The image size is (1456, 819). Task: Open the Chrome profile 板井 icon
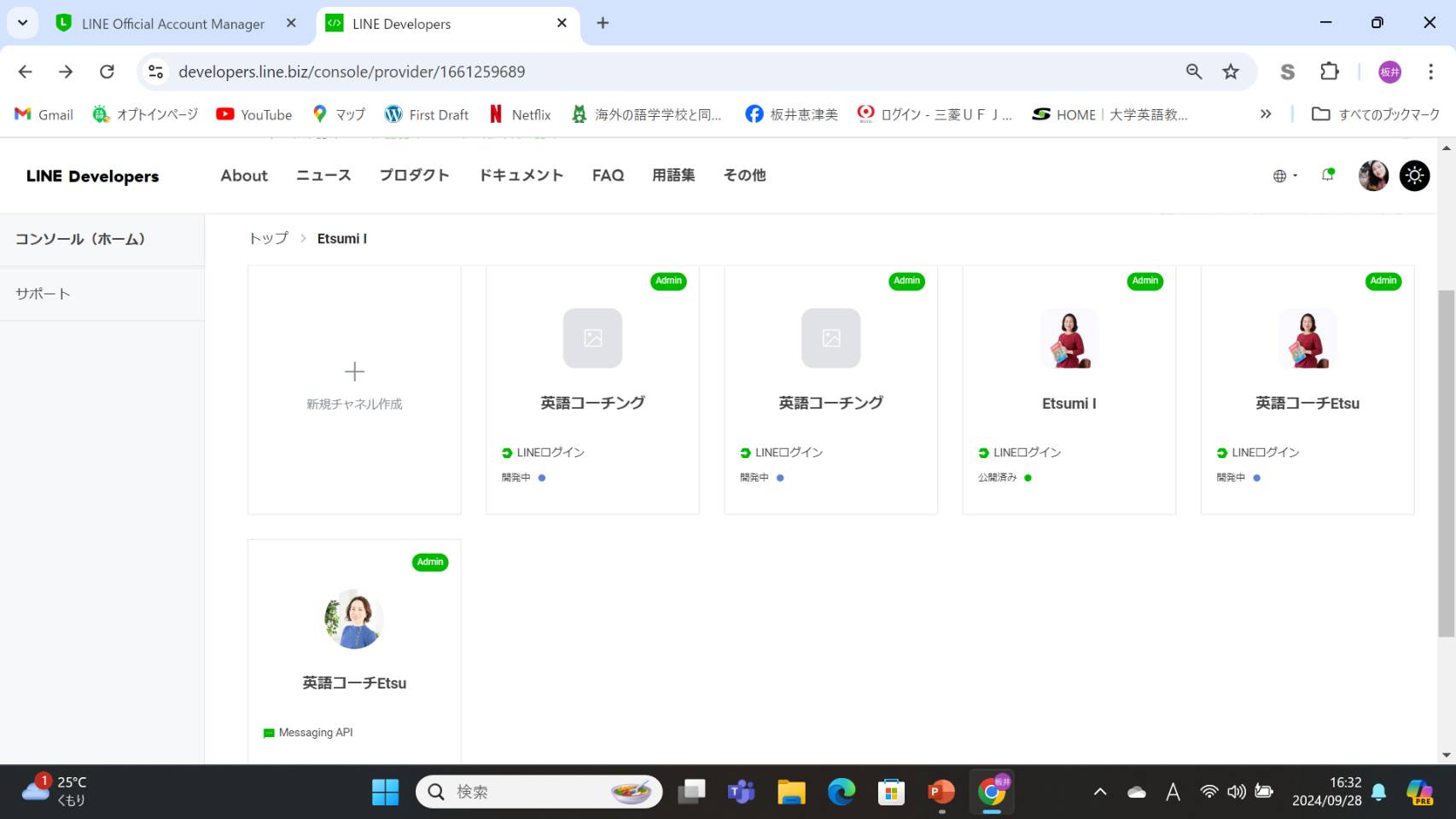coord(1390,72)
